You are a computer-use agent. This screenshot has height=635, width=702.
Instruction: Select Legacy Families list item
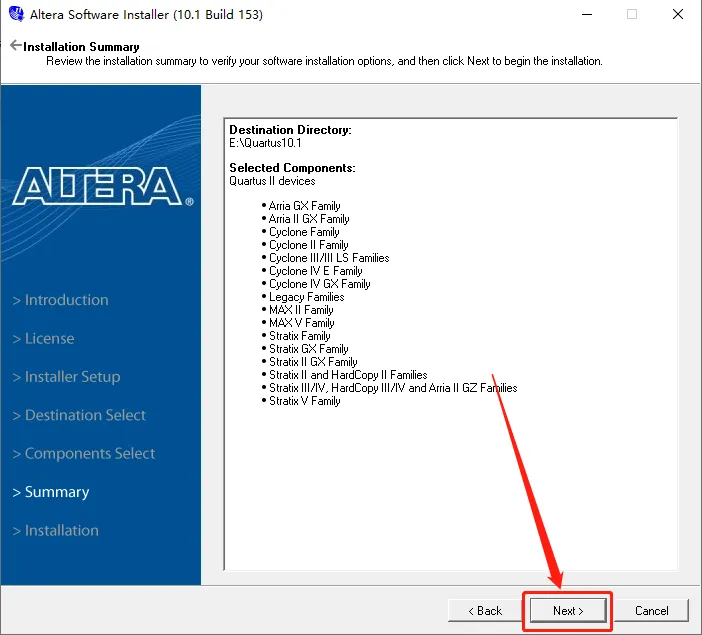tap(307, 297)
